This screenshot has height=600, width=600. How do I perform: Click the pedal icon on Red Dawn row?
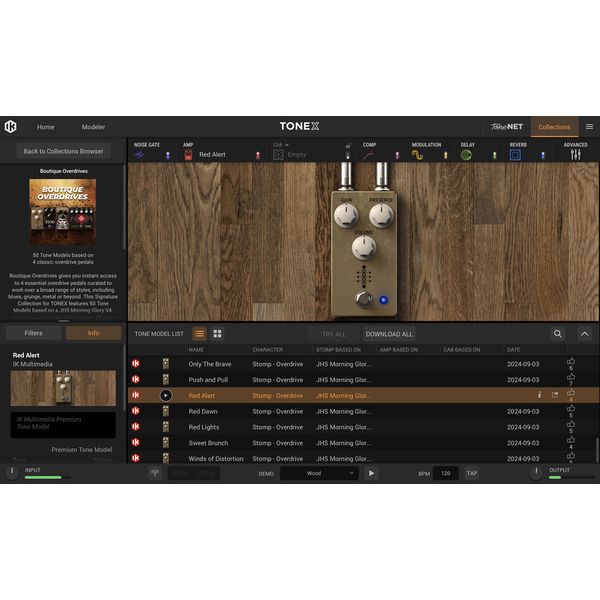pyautogui.click(x=165, y=411)
